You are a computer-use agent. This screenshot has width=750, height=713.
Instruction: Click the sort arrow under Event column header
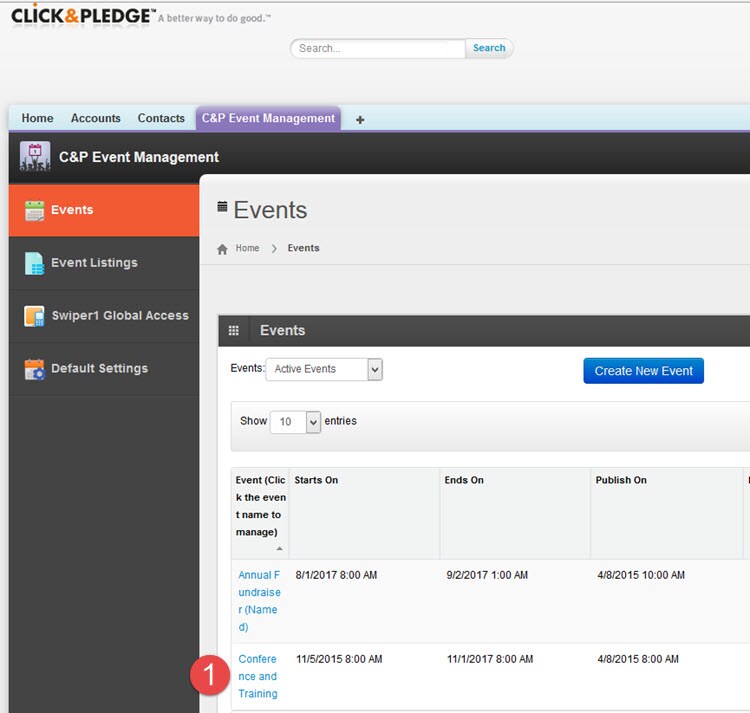279,548
